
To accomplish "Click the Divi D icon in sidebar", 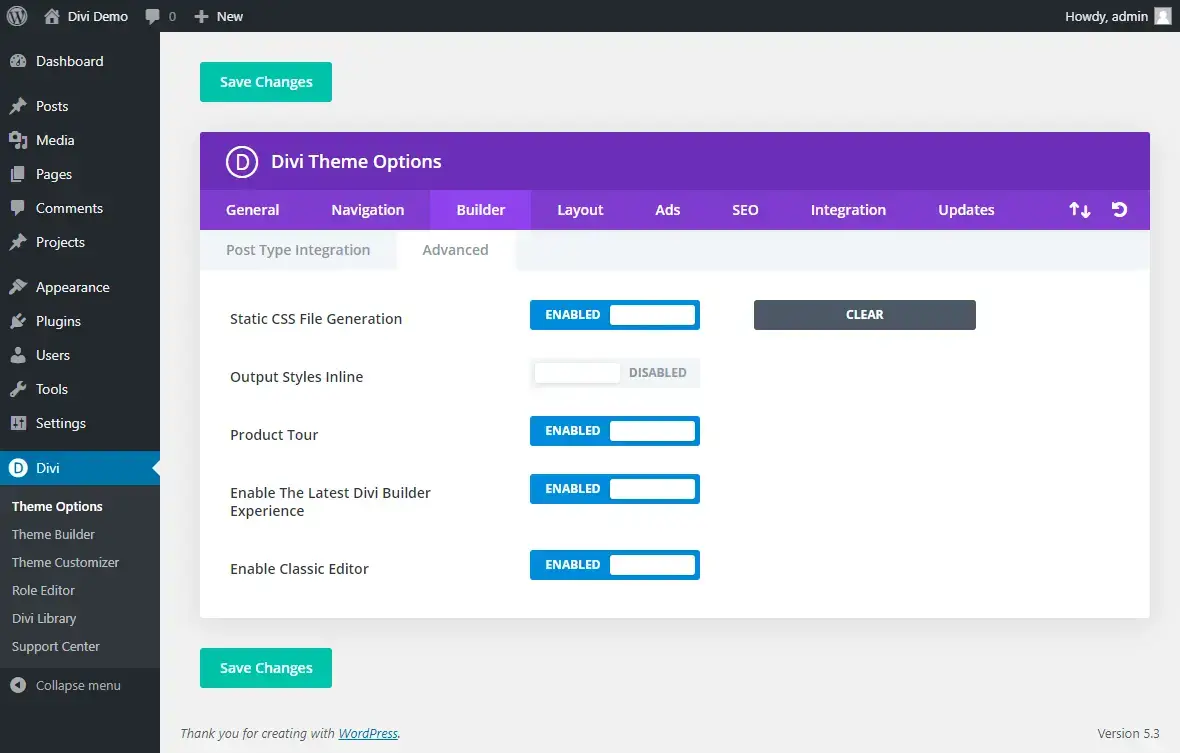I will tap(18, 468).
